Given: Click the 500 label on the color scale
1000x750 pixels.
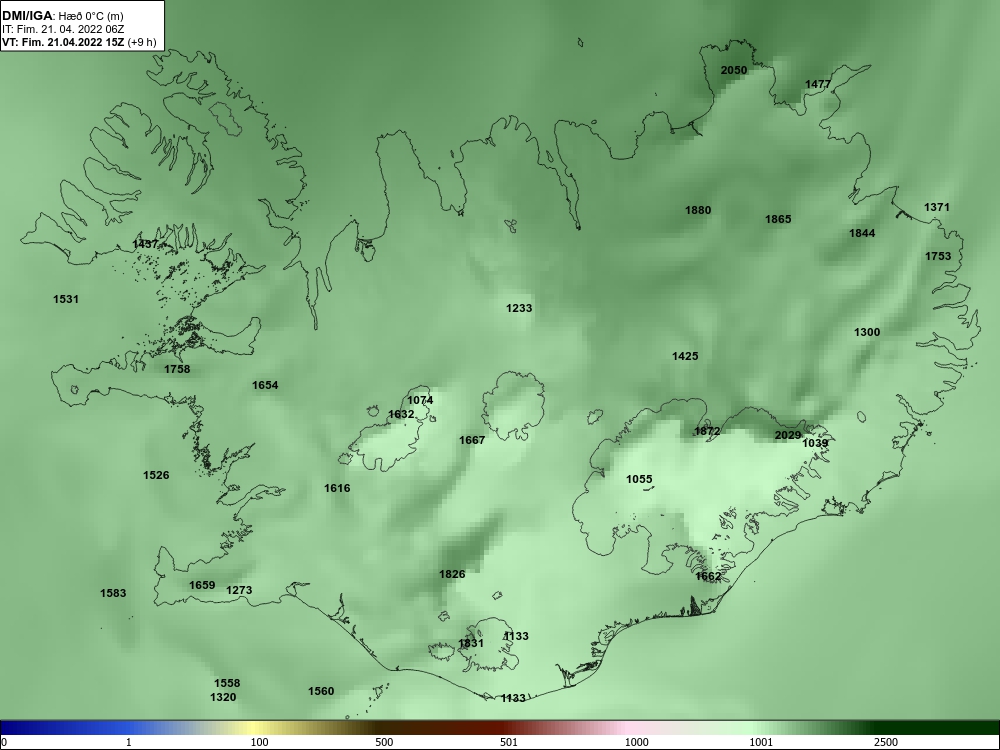Looking at the screenshot, I should click(x=384, y=742).
